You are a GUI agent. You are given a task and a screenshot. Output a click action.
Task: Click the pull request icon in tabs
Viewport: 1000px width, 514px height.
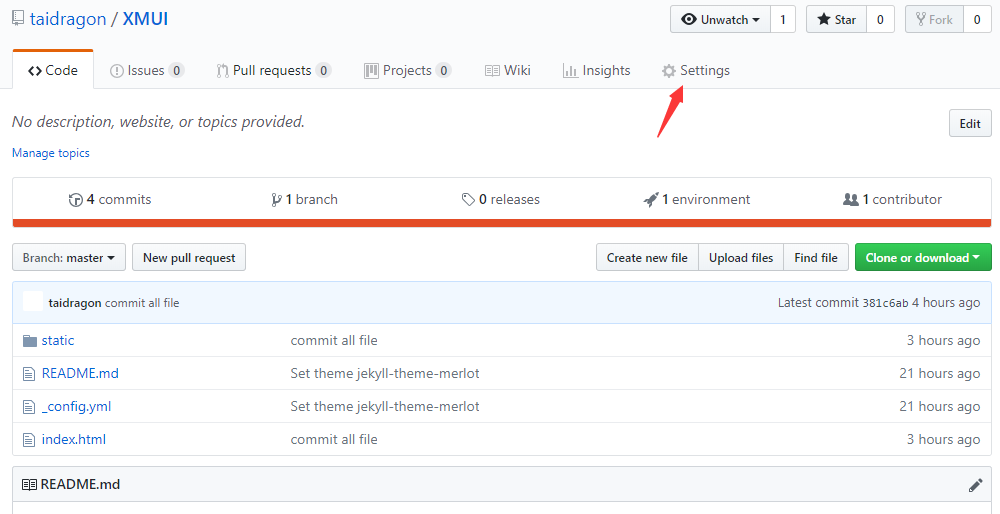[223, 71]
